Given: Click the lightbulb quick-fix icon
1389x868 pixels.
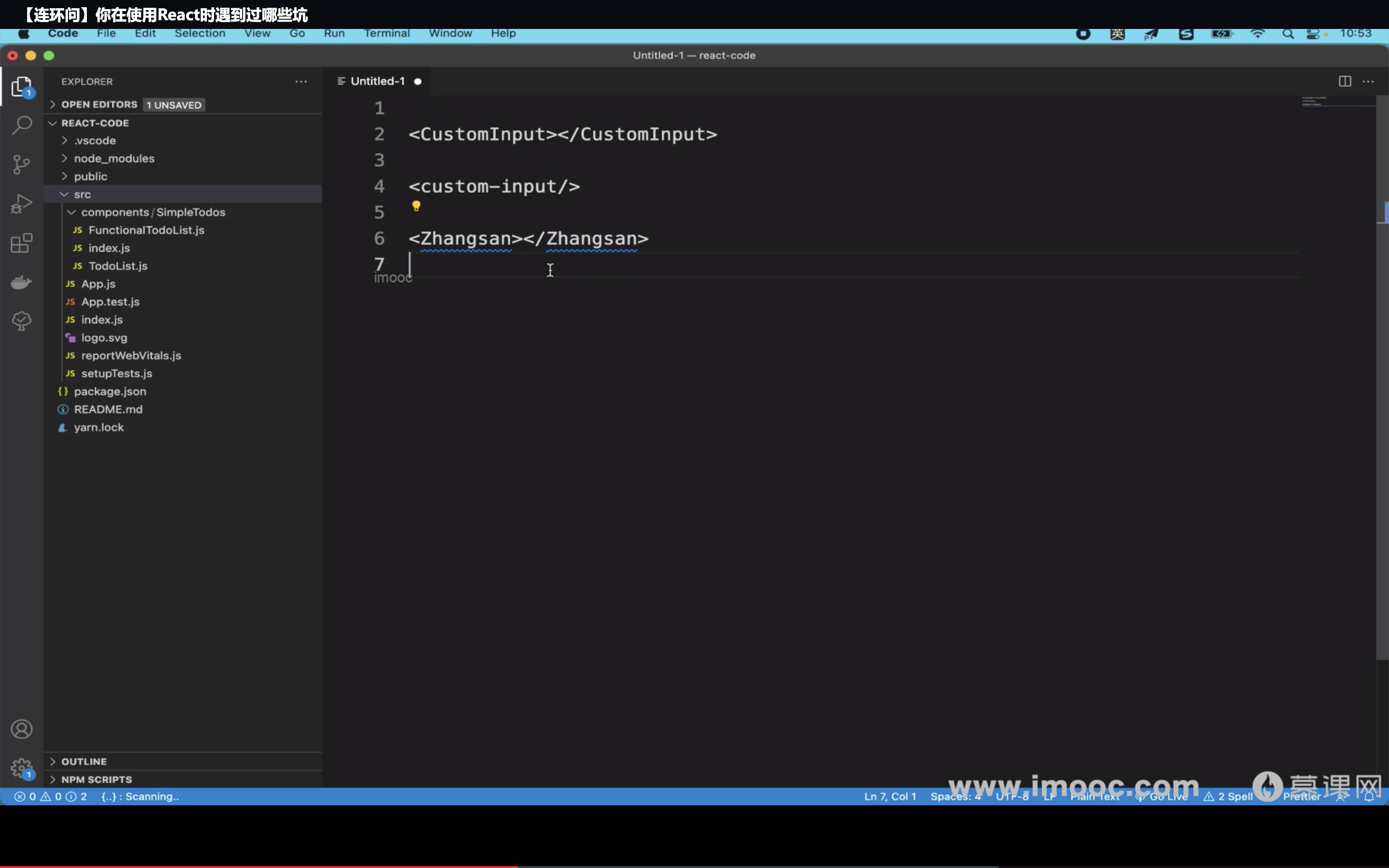Looking at the screenshot, I should pos(416,205).
